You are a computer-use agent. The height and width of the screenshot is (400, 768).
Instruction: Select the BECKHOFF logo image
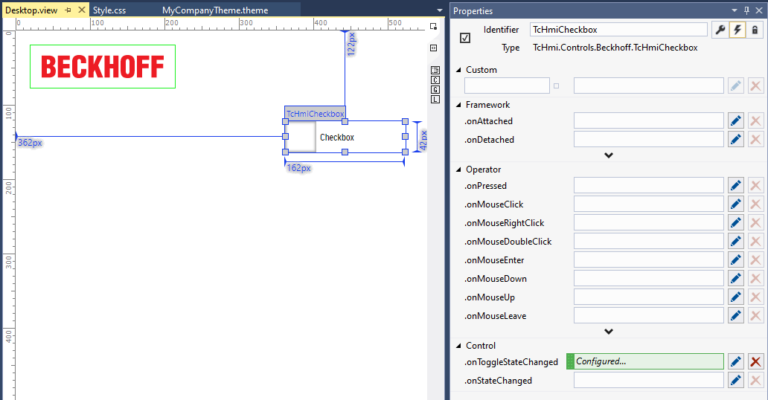pyautogui.click(x=103, y=67)
